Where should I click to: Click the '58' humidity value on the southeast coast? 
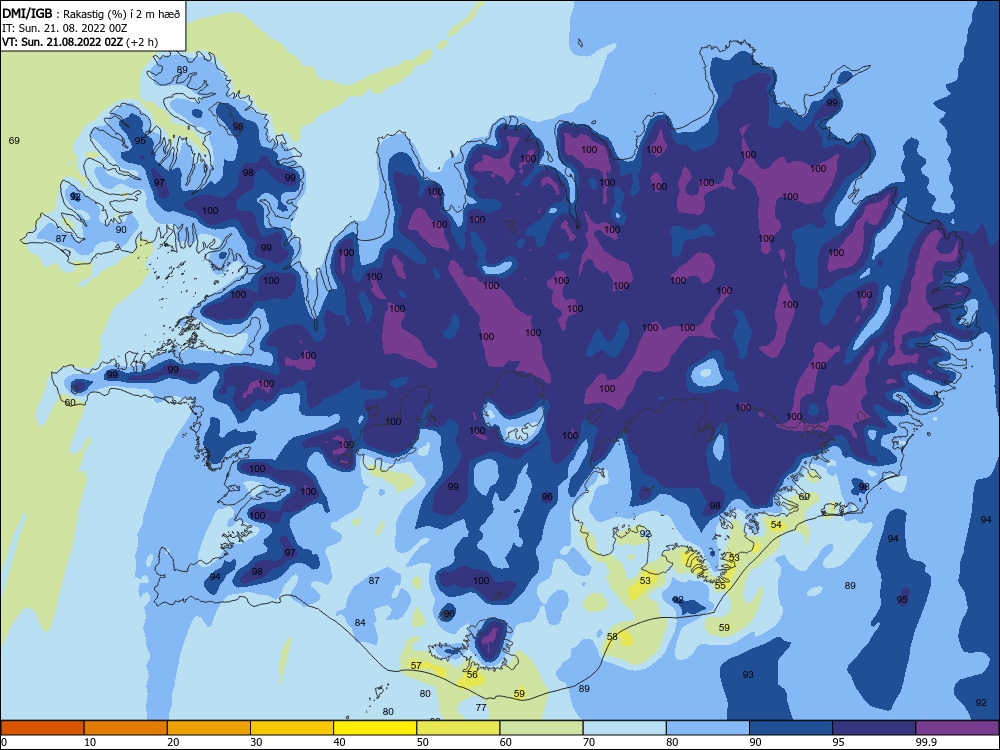(x=612, y=636)
